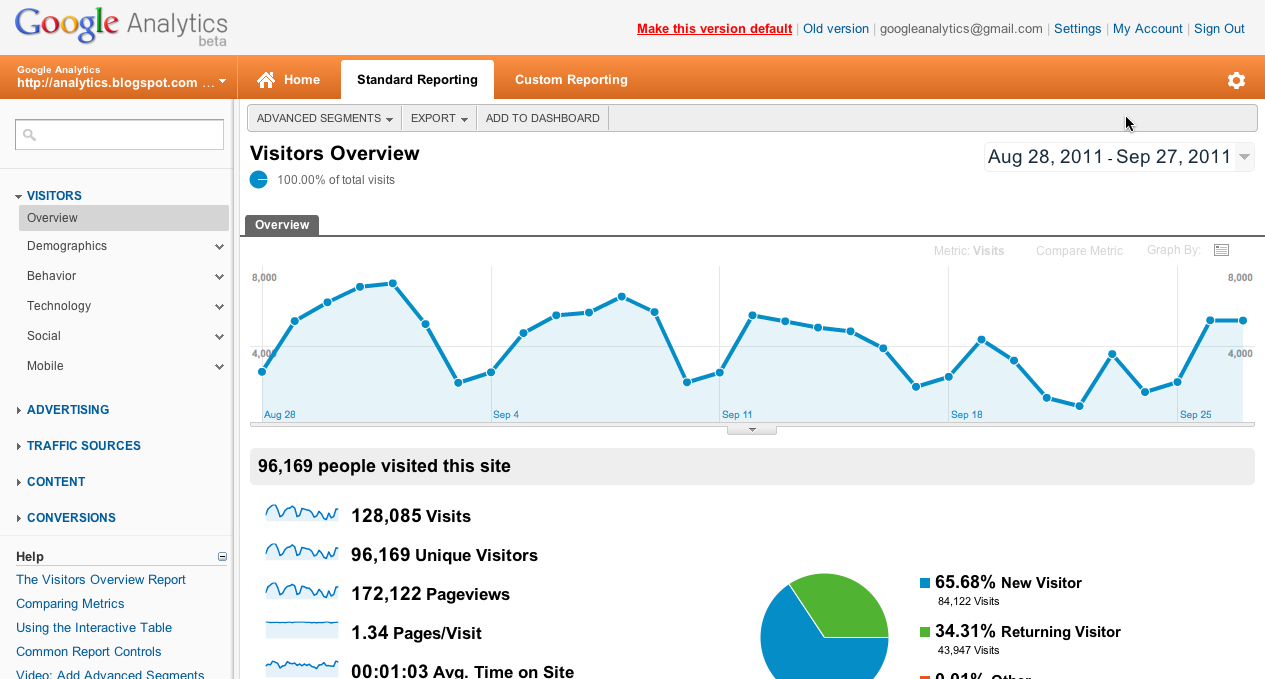The width and height of the screenshot is (1265, 679).
Task: Click the Sign Out link
Action: click(x=1219, y=29)
